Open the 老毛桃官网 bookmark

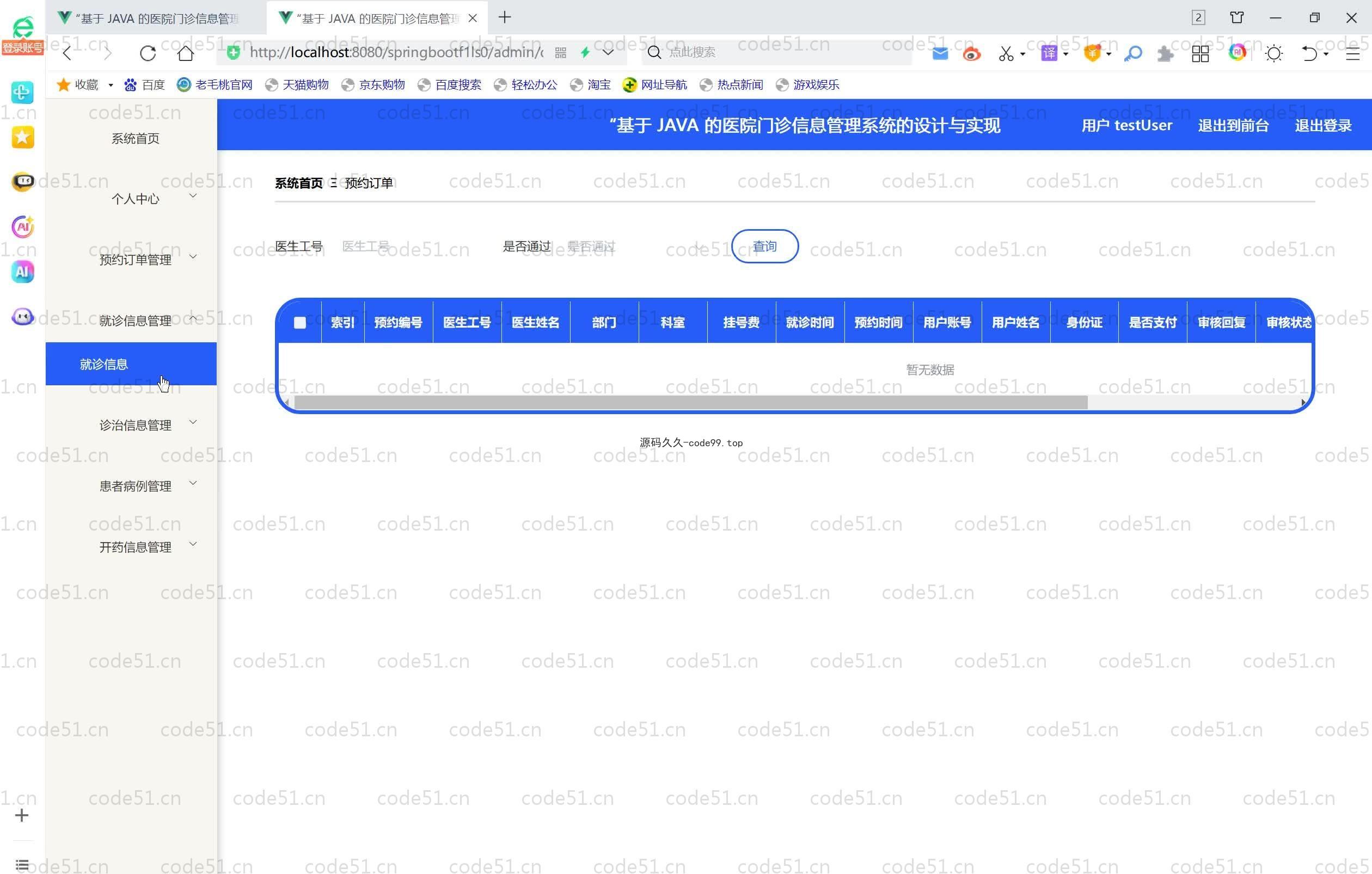coord(215,85)
